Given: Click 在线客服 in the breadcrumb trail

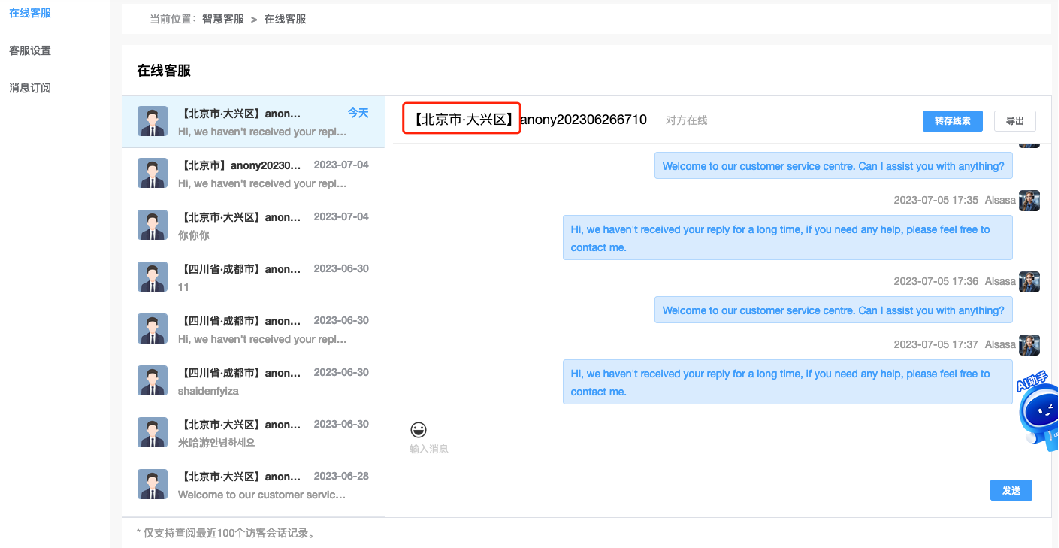Looking at the screenshot, I should [285, 19].
